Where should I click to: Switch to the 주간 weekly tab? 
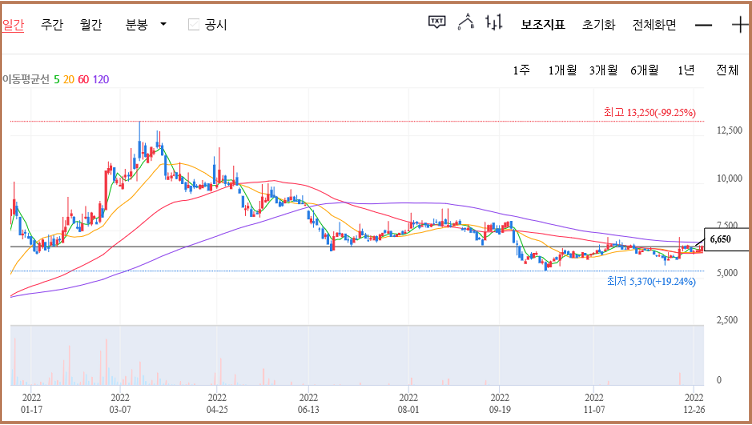(x=52, y=24)
